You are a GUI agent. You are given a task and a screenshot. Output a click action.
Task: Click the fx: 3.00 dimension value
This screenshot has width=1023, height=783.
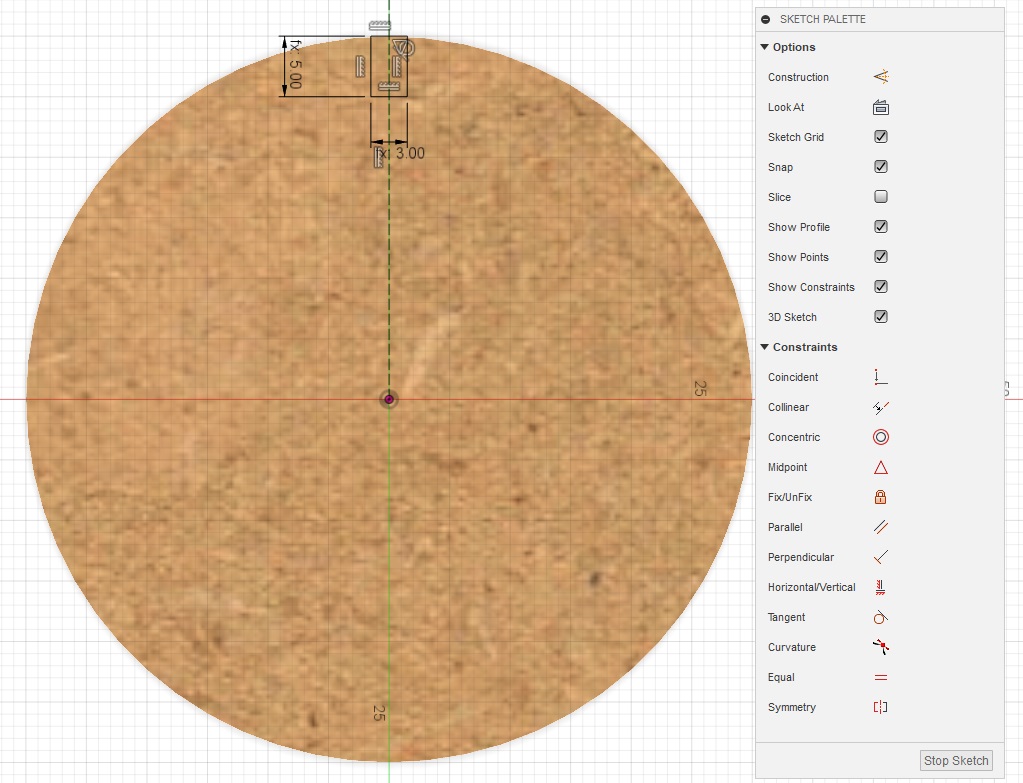coord(401,153)
